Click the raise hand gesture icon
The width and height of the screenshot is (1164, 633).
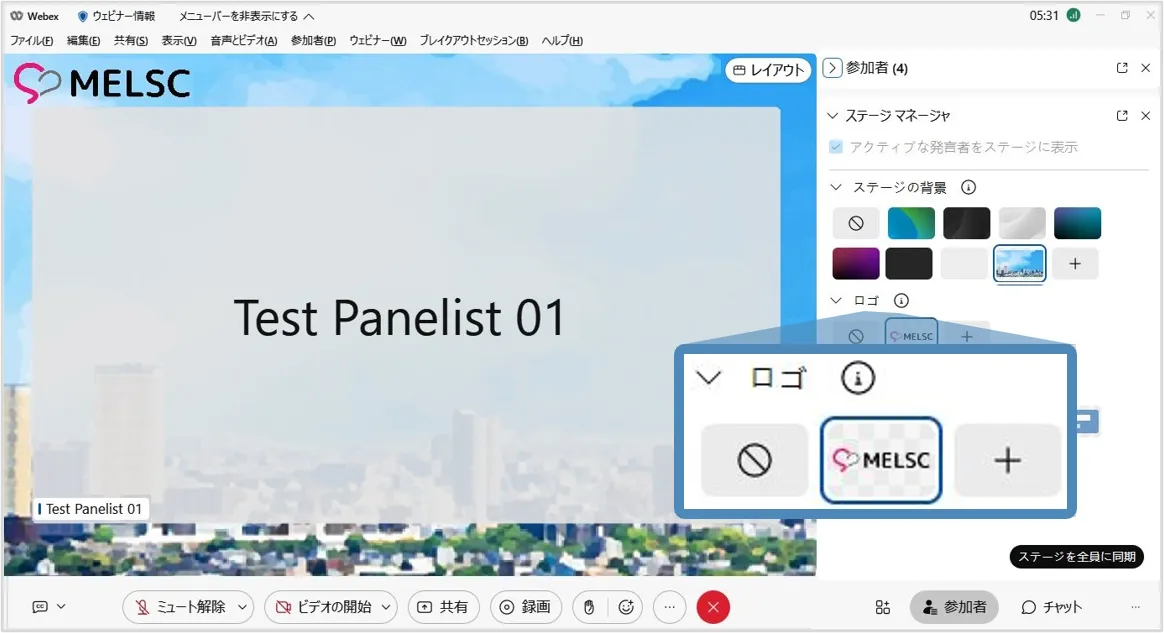(x=590, y=607)
